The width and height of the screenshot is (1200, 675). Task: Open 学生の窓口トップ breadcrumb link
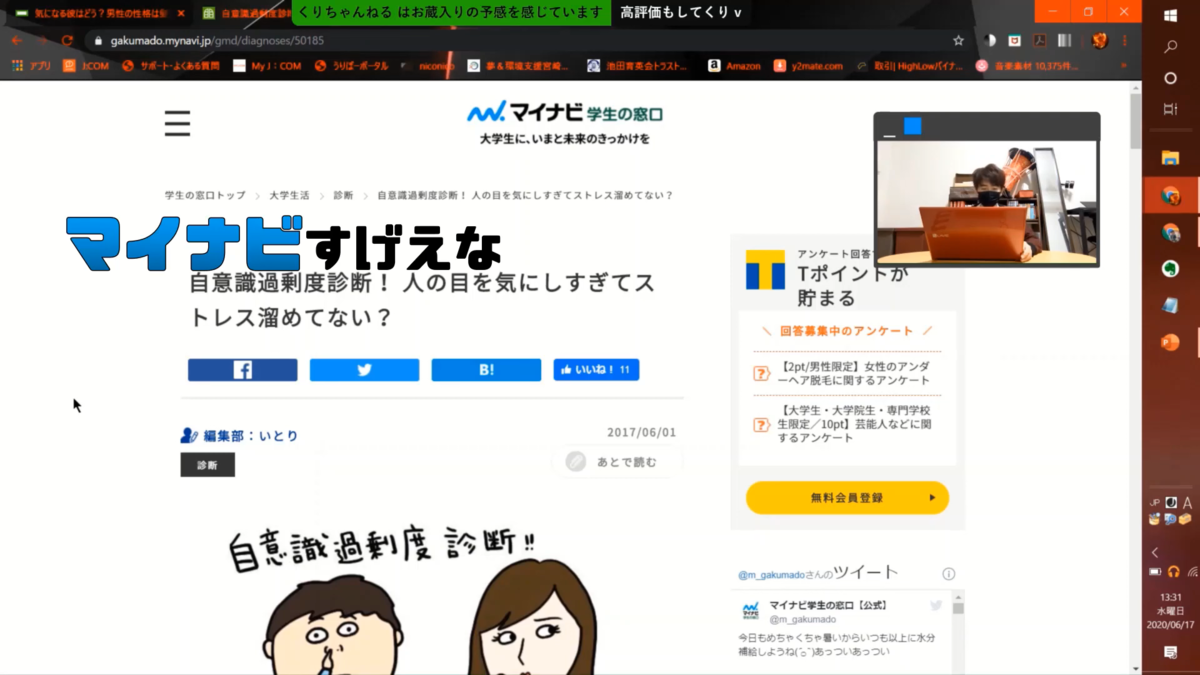tap(205, 195)
